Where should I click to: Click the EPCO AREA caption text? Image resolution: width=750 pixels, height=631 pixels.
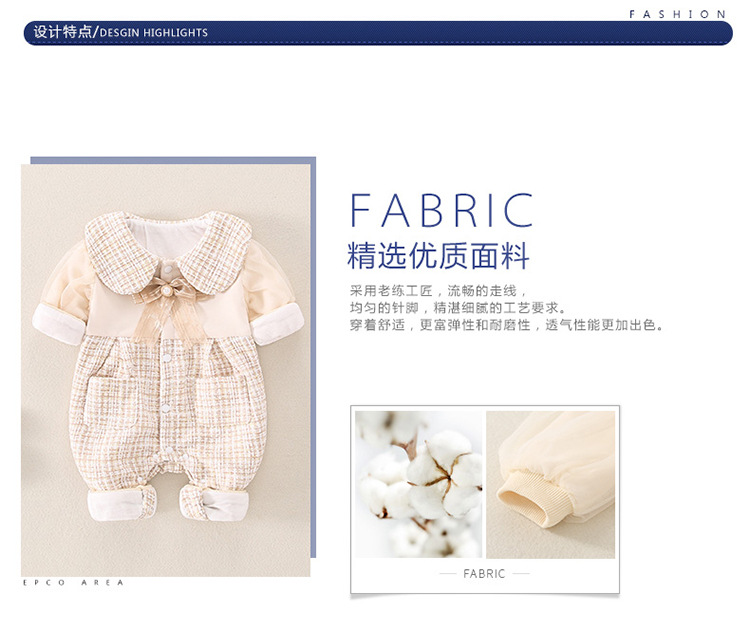[x=73, y=582]
